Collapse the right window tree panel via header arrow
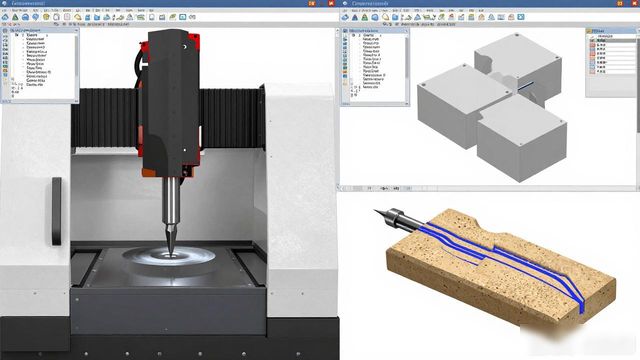This screenshot has width=640, height=360. pyautogui.click(x=406, y=31)
